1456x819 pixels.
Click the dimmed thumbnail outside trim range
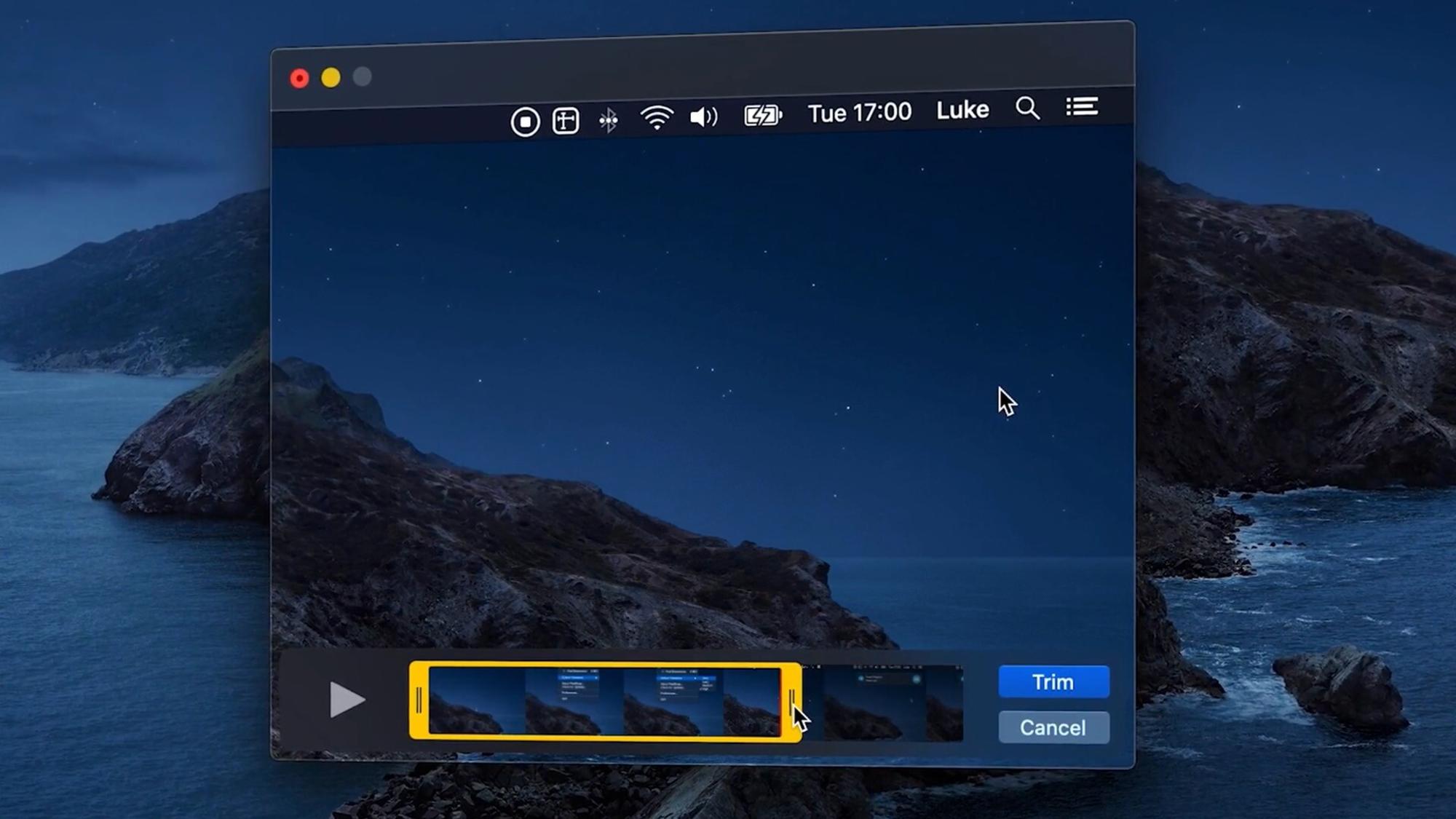874,703
